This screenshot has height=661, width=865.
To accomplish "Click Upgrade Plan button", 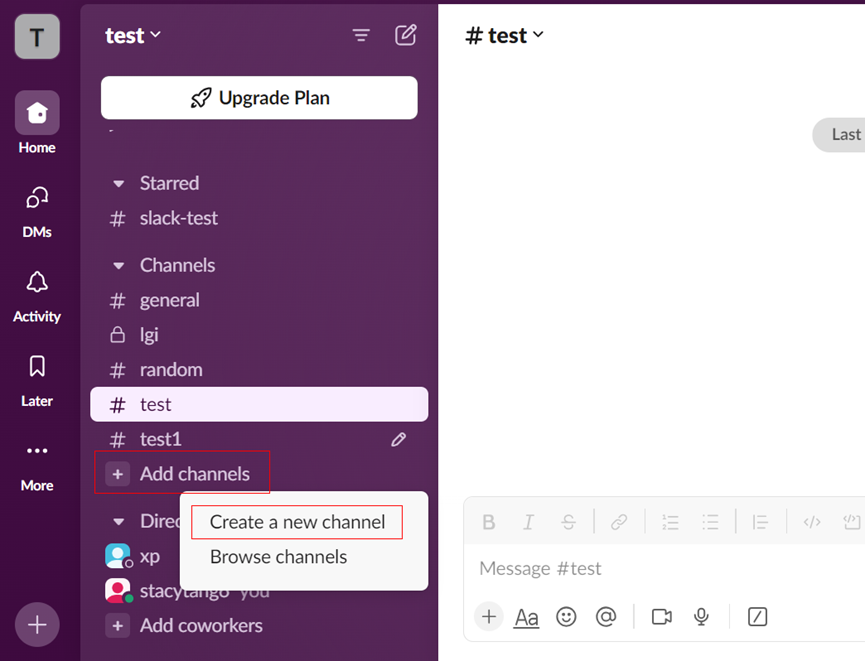I will (x=259, y=98).
